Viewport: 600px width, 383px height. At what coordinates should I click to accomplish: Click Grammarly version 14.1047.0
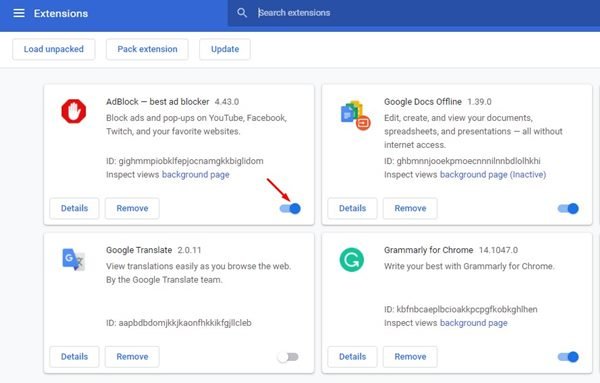[499, 251]
